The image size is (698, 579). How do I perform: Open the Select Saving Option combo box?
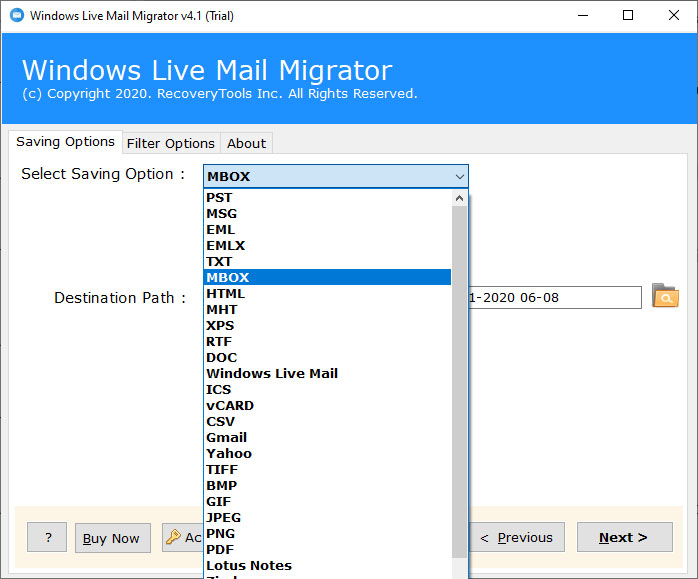[x=336, y=176]
